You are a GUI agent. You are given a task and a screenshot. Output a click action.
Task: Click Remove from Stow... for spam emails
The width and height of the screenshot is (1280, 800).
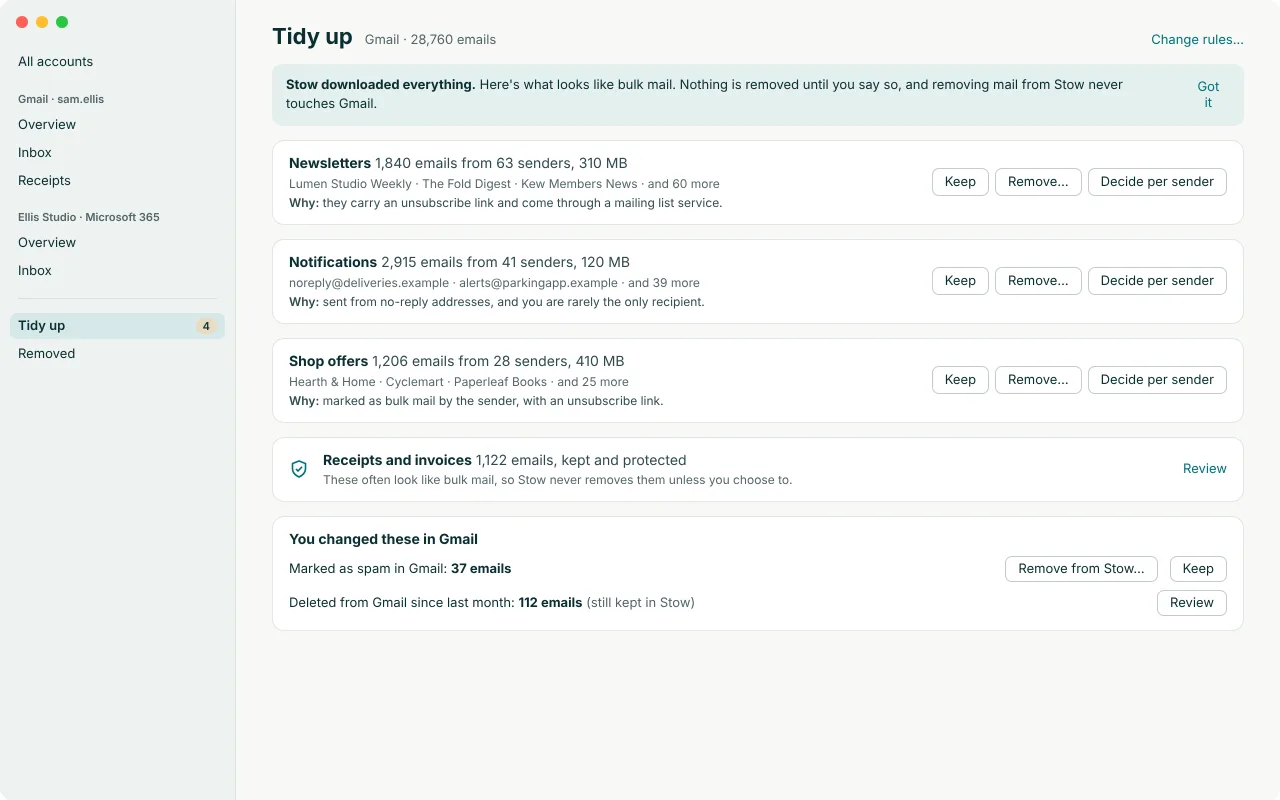[1081, 569]
